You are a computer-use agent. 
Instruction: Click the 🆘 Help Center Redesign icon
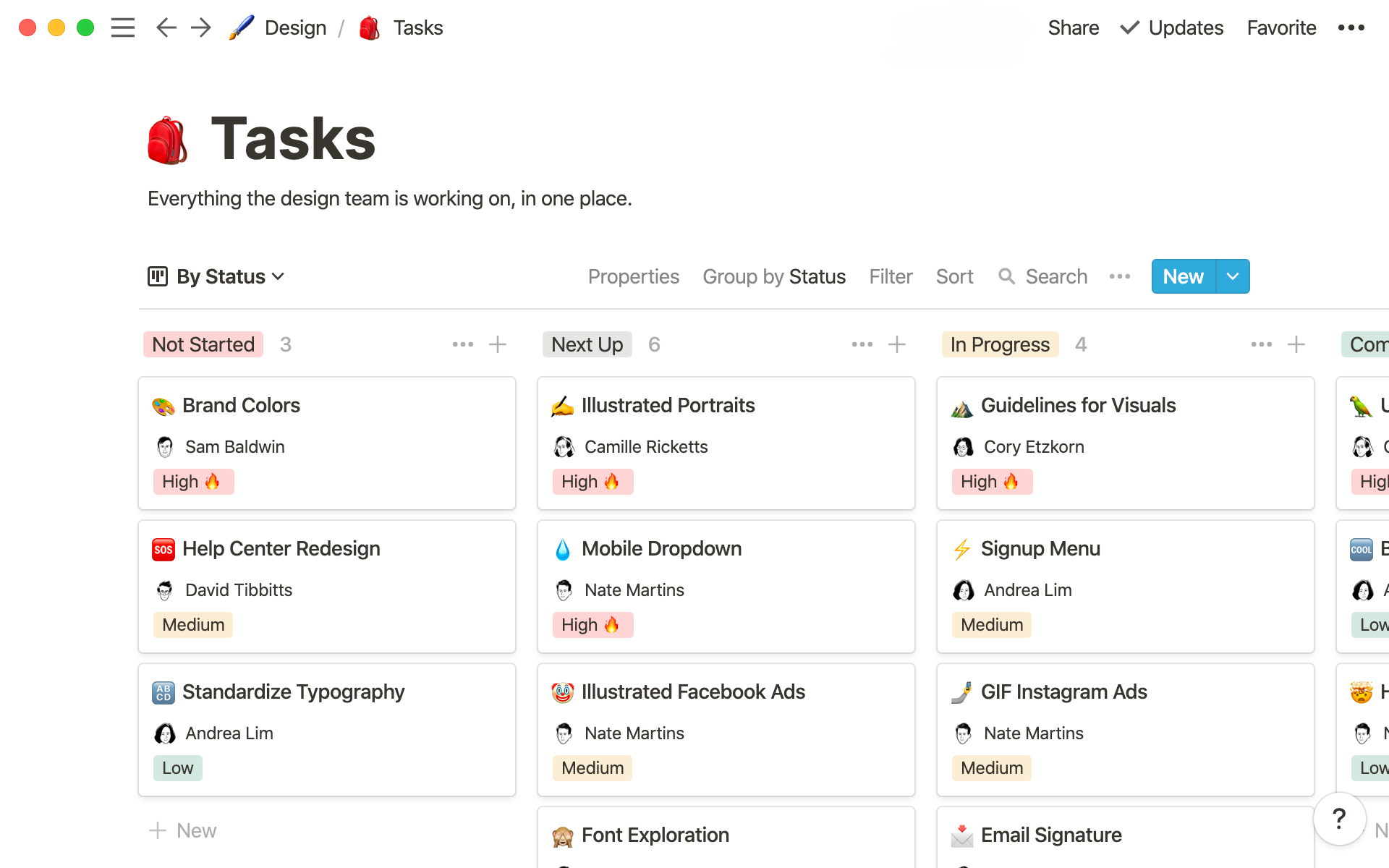click(162, 548)
